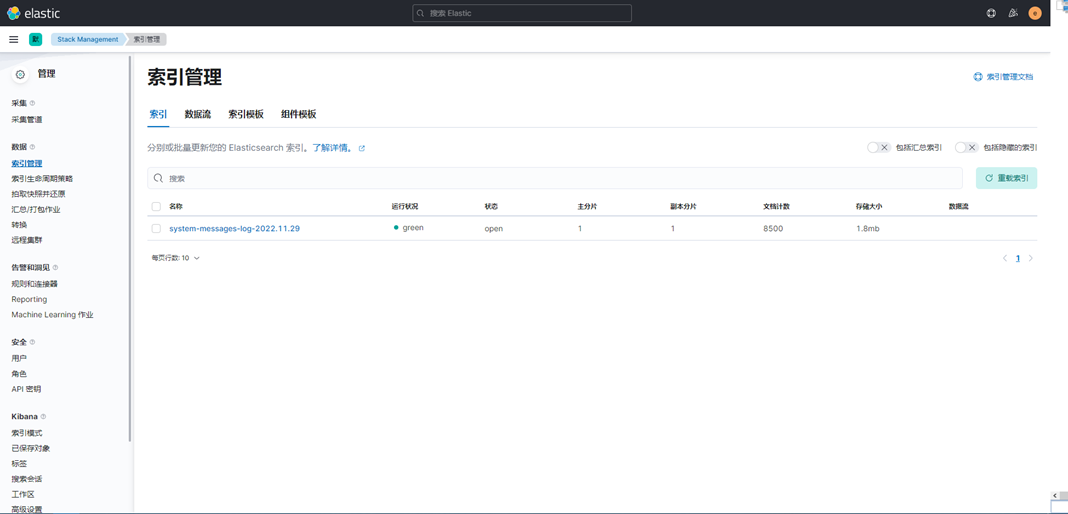
Task: Open 已保存对象 in sidebar
Action: coord(31,449)
